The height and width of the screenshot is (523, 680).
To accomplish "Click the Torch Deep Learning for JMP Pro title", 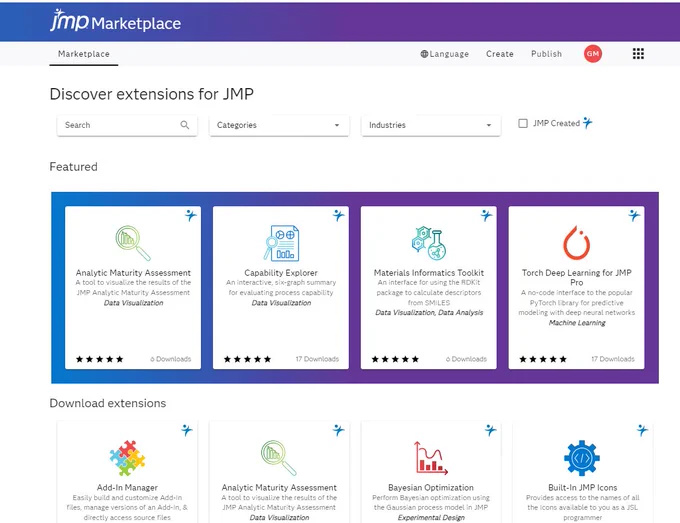I will click(x=577, y=278).
